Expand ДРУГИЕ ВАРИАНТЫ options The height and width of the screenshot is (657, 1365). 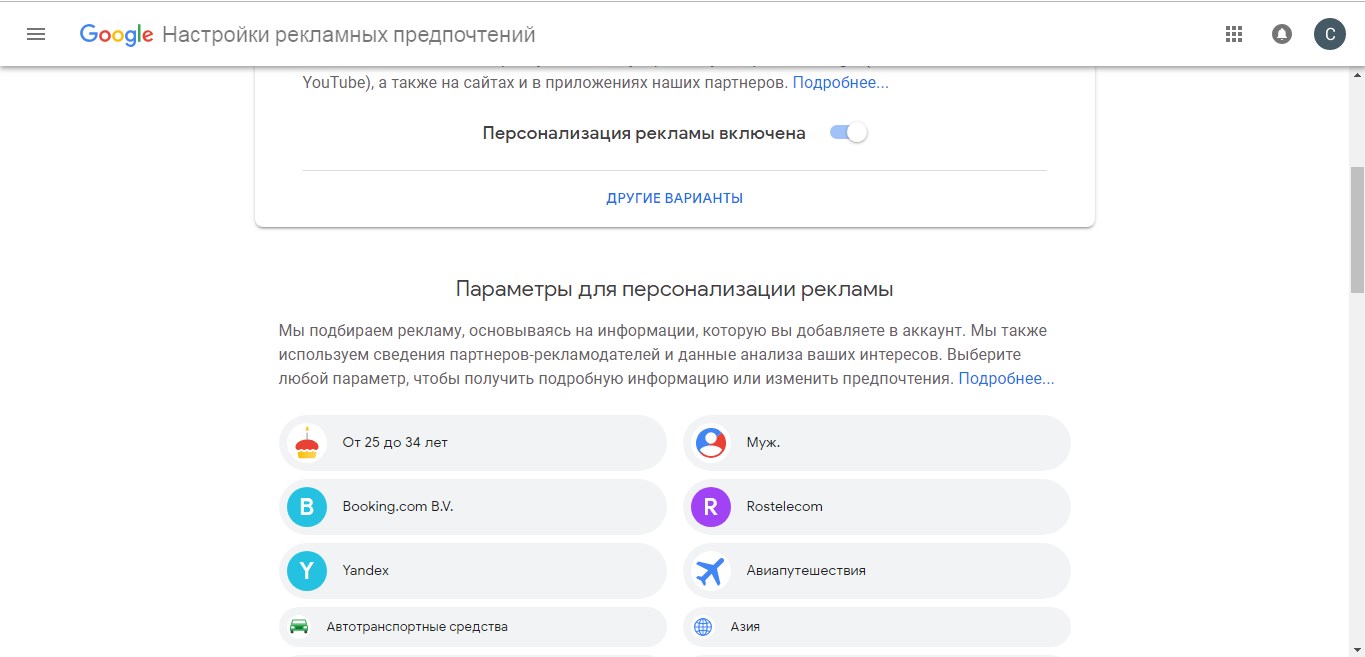[675, 198]
